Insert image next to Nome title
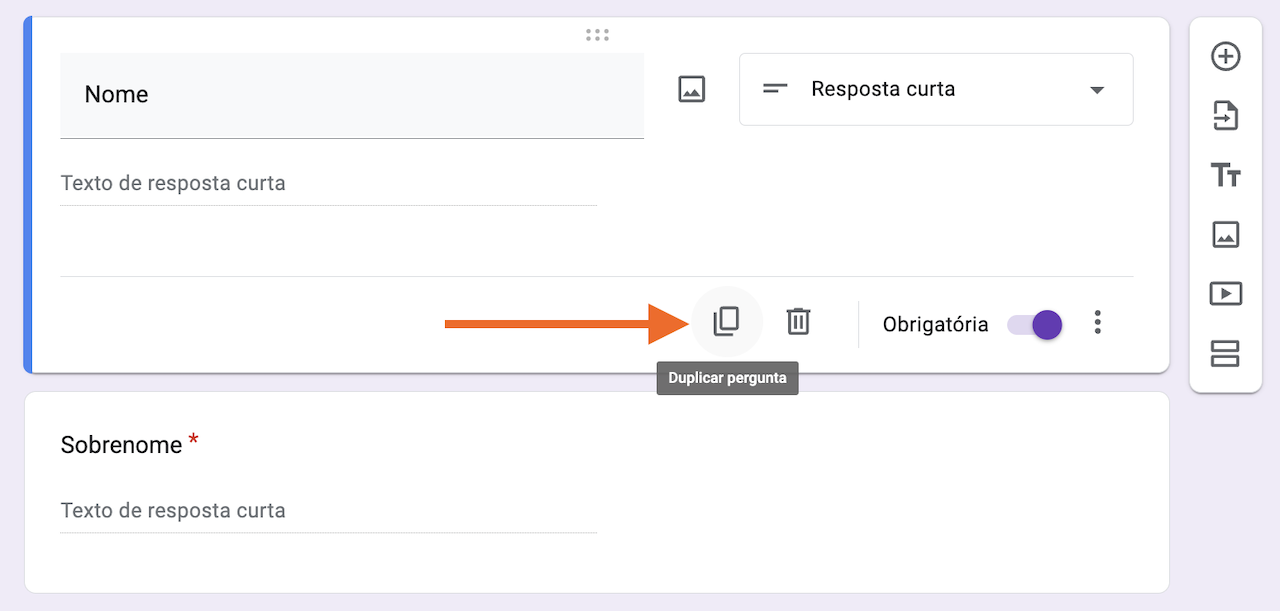 (692, 89)
